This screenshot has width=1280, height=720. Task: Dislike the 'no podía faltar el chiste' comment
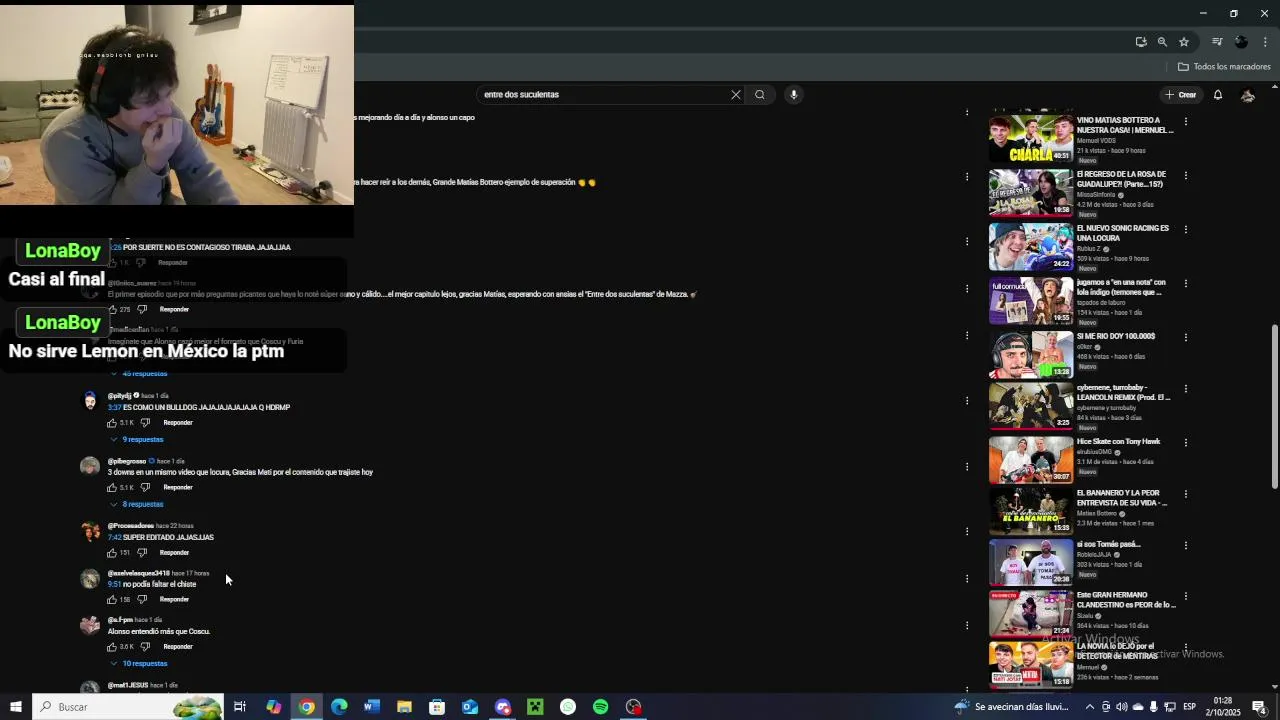click(142, 600)
